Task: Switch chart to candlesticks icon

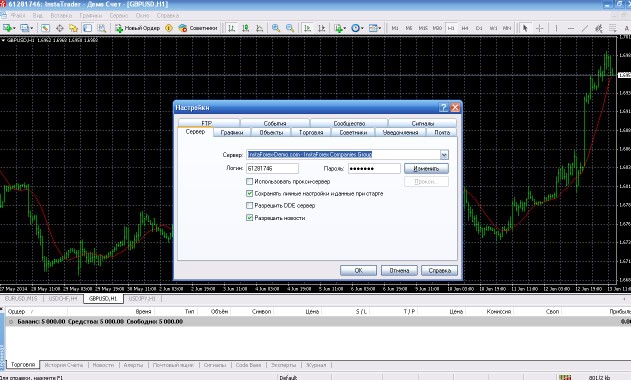Action: pyautogui.click(x=245, y=28)
